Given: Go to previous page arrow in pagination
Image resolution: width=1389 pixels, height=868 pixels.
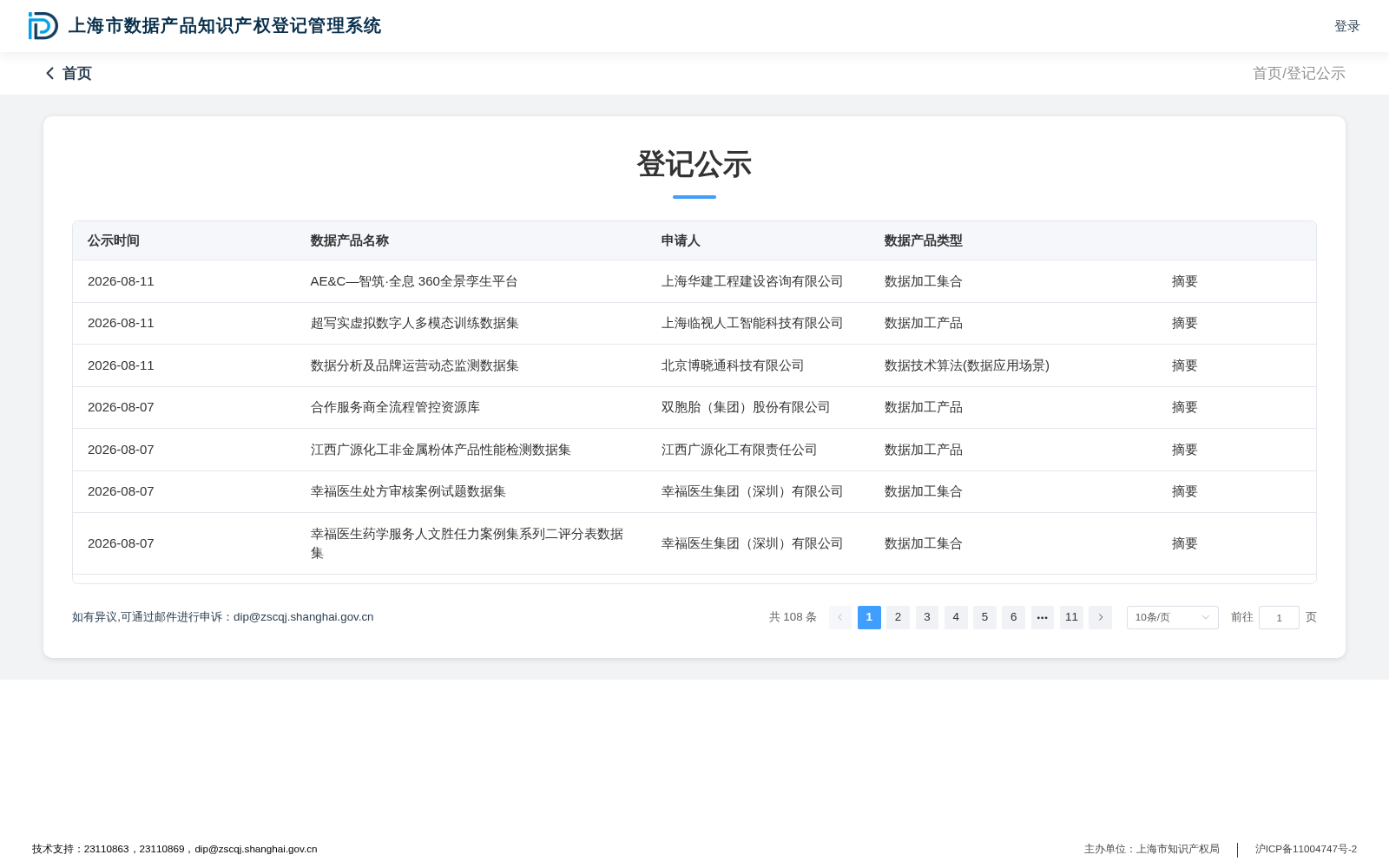Looking at the screenshot, I should (840, 617).
